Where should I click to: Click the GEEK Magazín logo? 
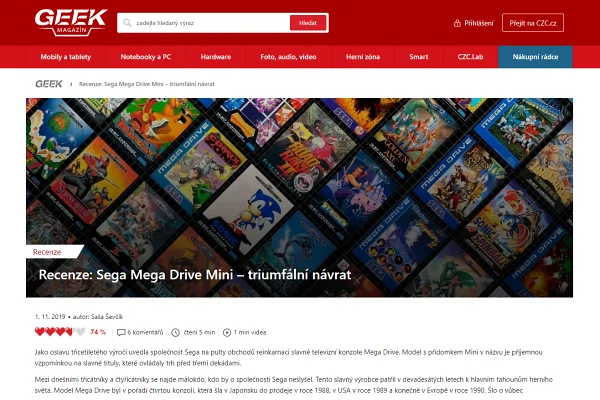tap(71, 23)
